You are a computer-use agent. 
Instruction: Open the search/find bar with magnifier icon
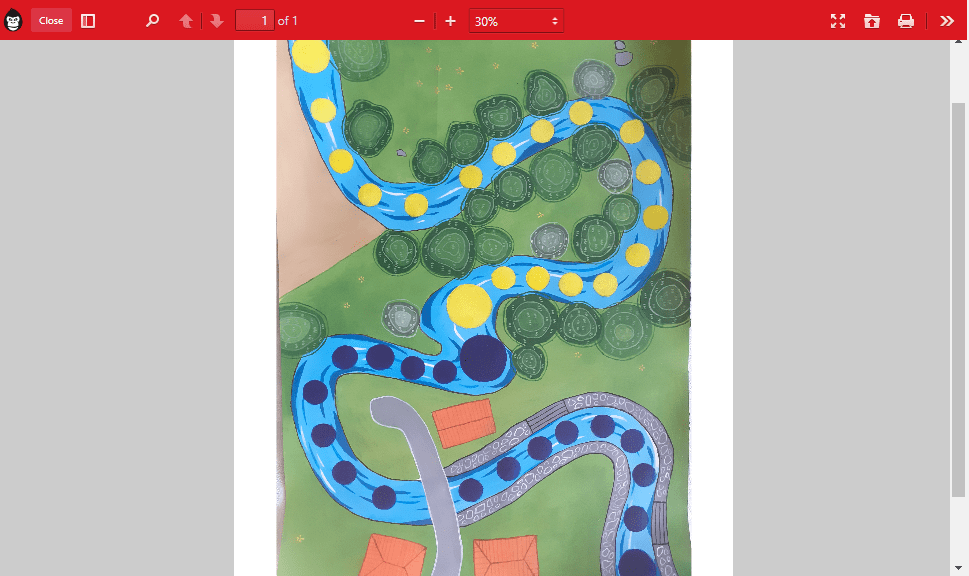pyautogui.click(x=152, y=20)
